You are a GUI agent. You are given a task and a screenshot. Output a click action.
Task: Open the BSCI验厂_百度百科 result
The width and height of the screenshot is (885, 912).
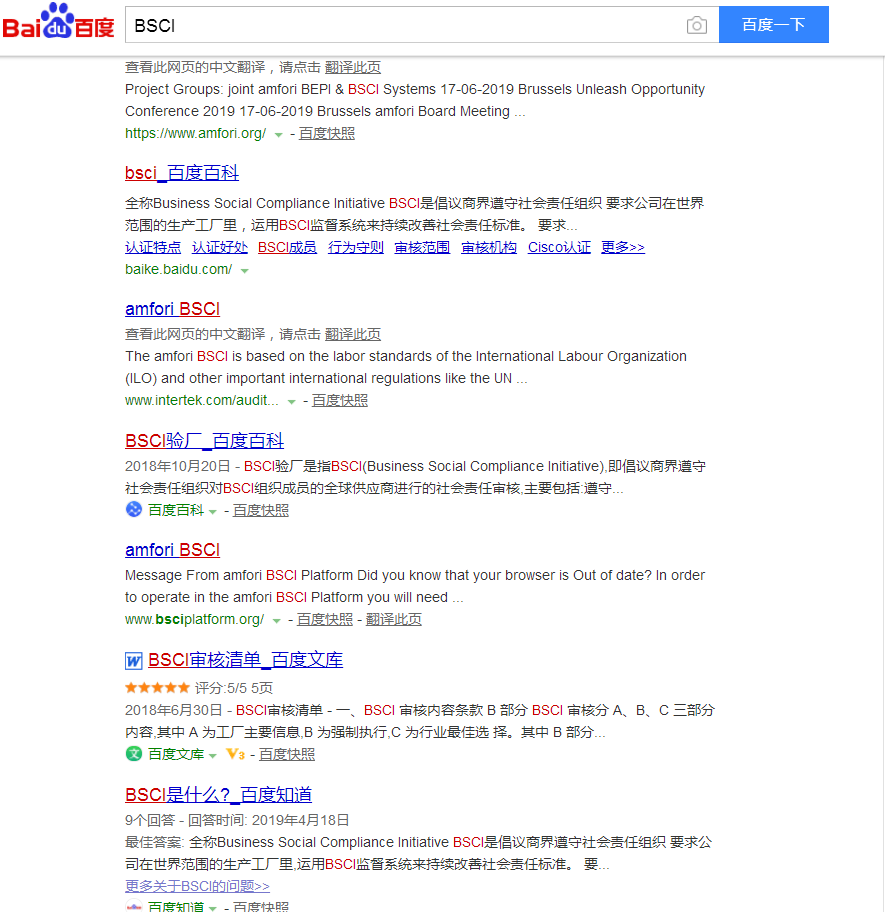click(x=204, y=441)
